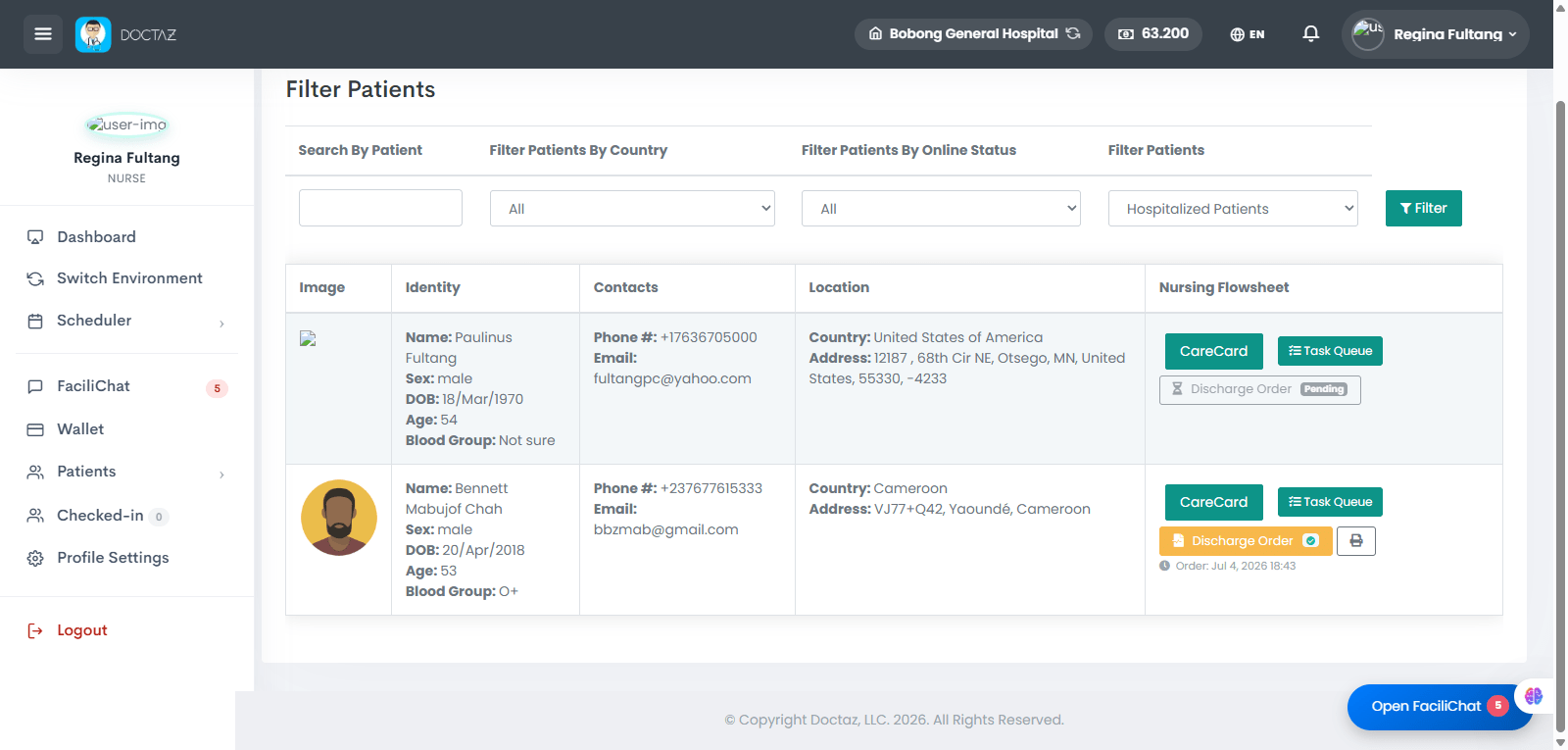Expand Scheduler submenu chevron
1568x750 pixels.
[x=221, y=324]
